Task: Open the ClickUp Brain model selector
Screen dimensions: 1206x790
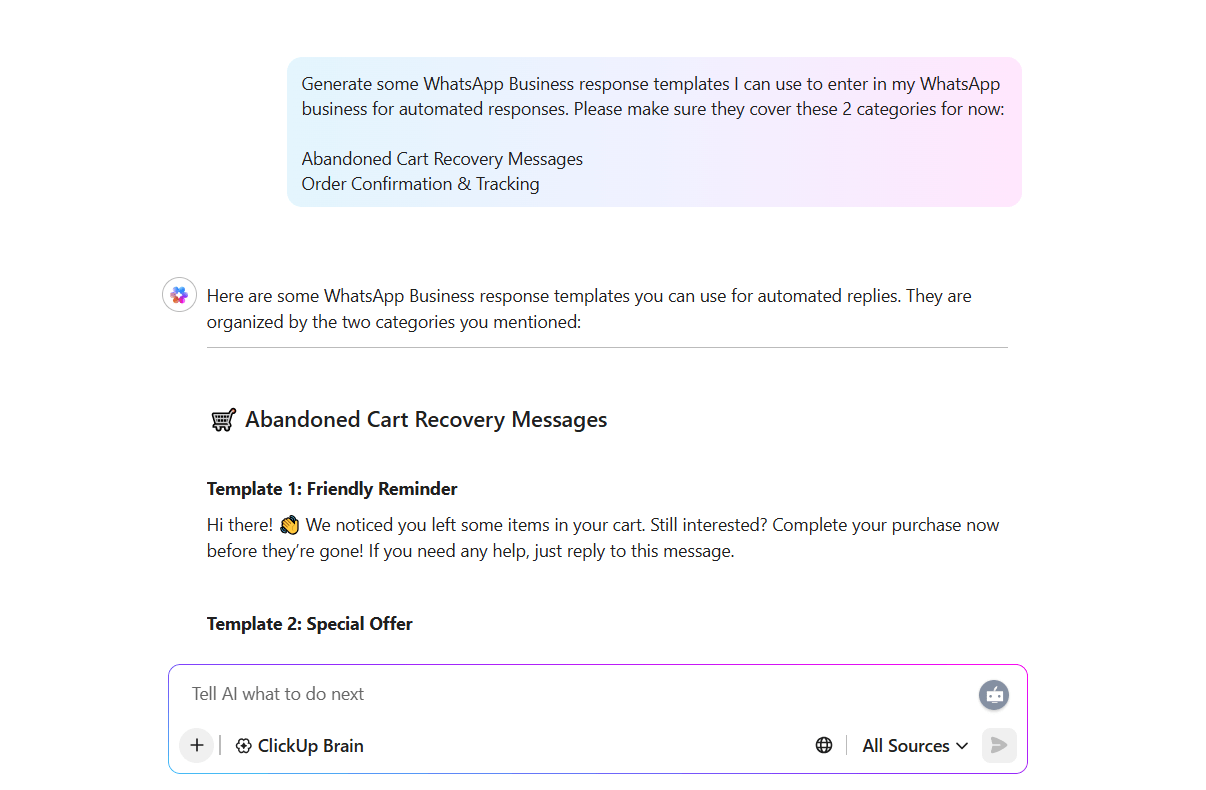Action: [x=300, y=746]
